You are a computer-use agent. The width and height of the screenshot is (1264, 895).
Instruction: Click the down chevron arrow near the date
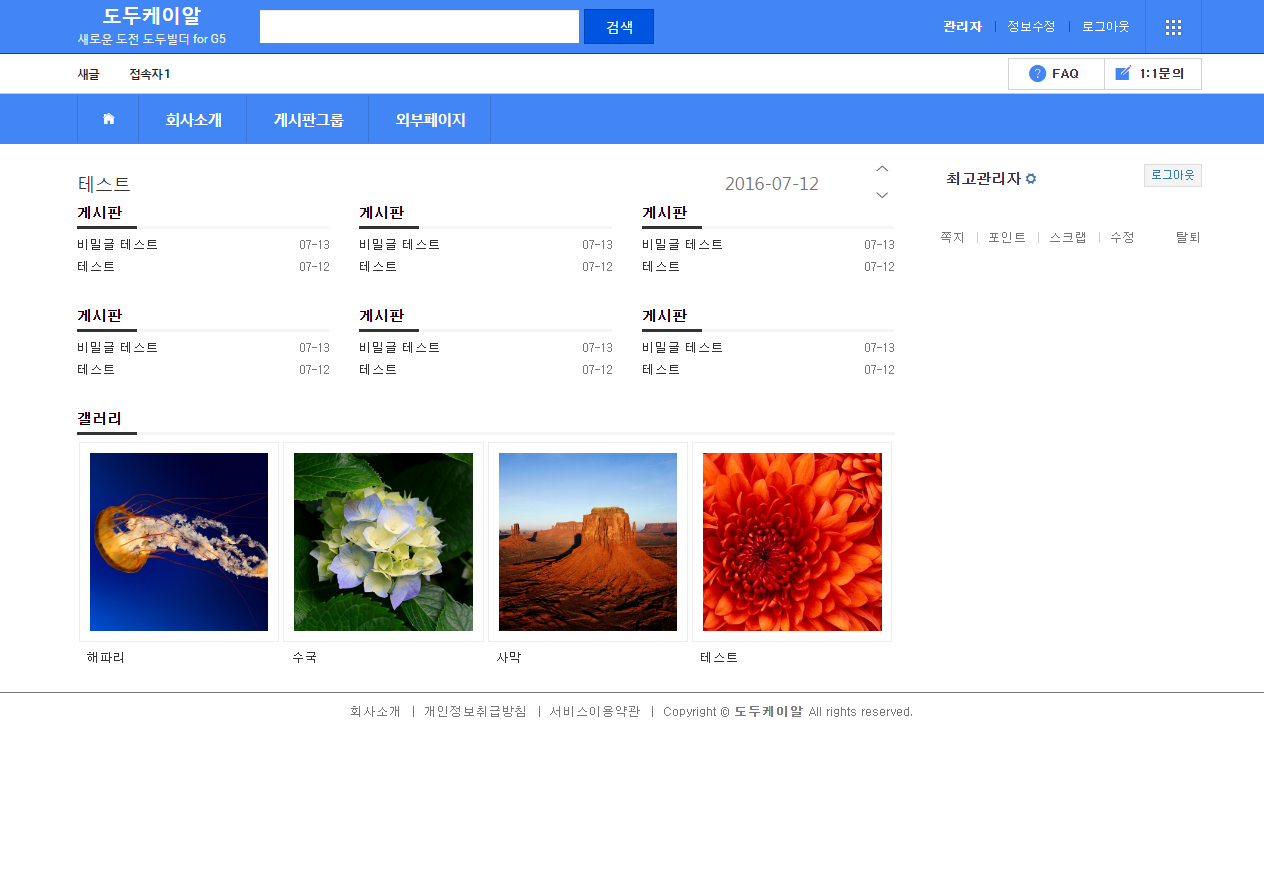point(882,195)
